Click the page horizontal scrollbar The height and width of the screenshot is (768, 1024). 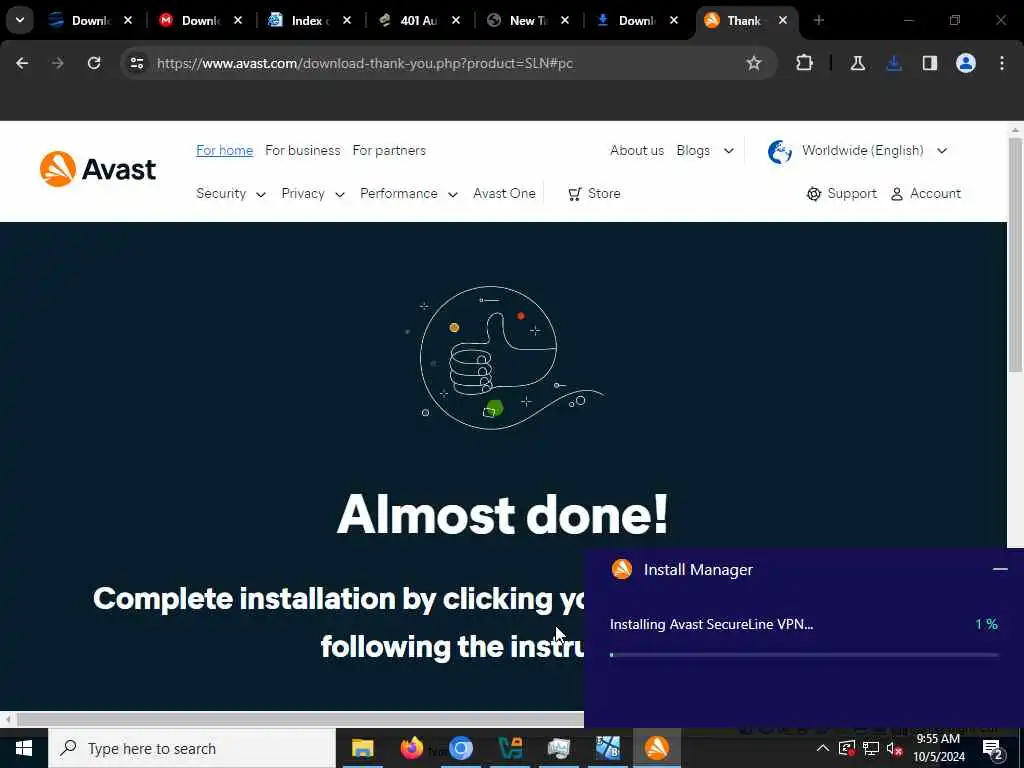pyautogui.click(x=300, y=719)
